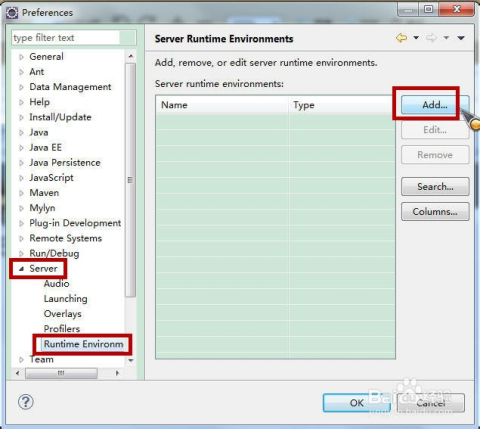Click the forward navigation arrow icon
The image size is (480, 429).
(431, 38)
